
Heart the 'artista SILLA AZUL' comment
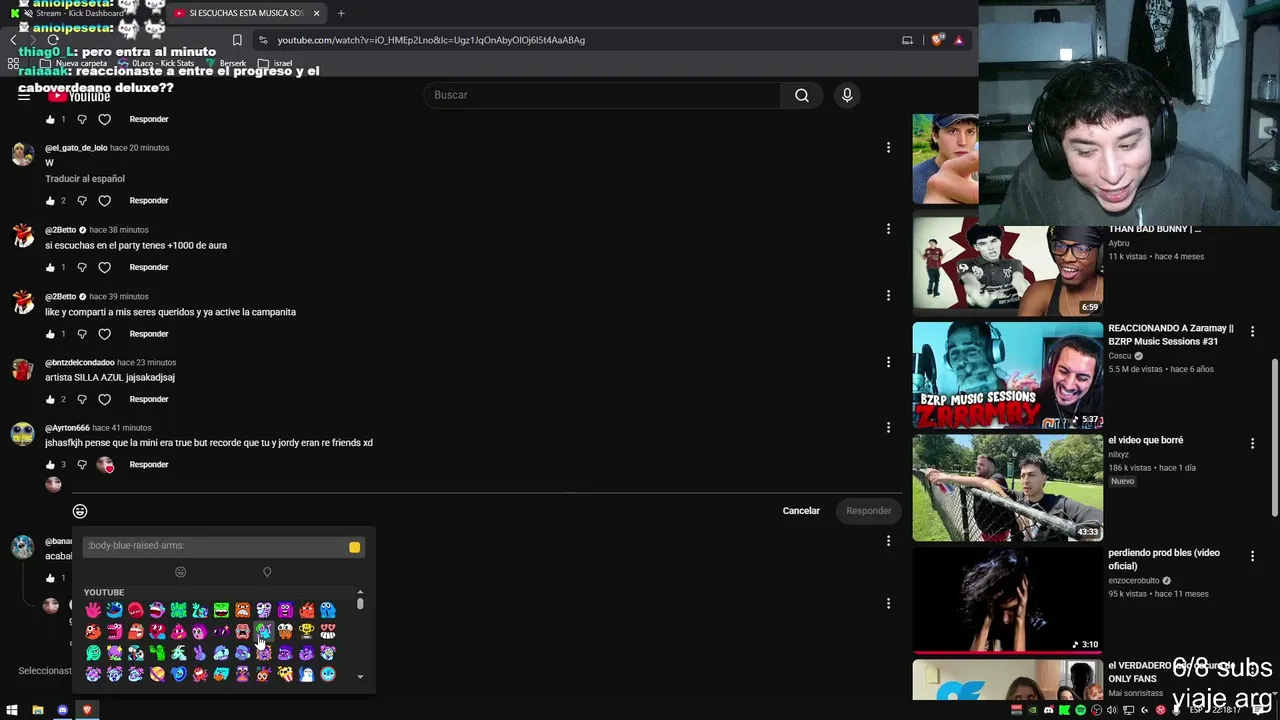pyautogui.click(x=104, y=400)
